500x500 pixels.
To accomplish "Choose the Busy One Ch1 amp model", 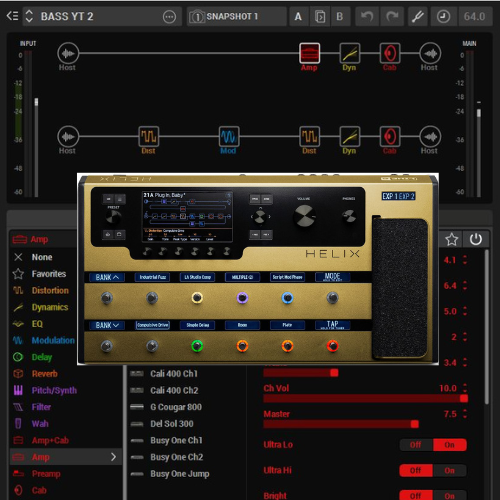I will click(x=176, y=440).
